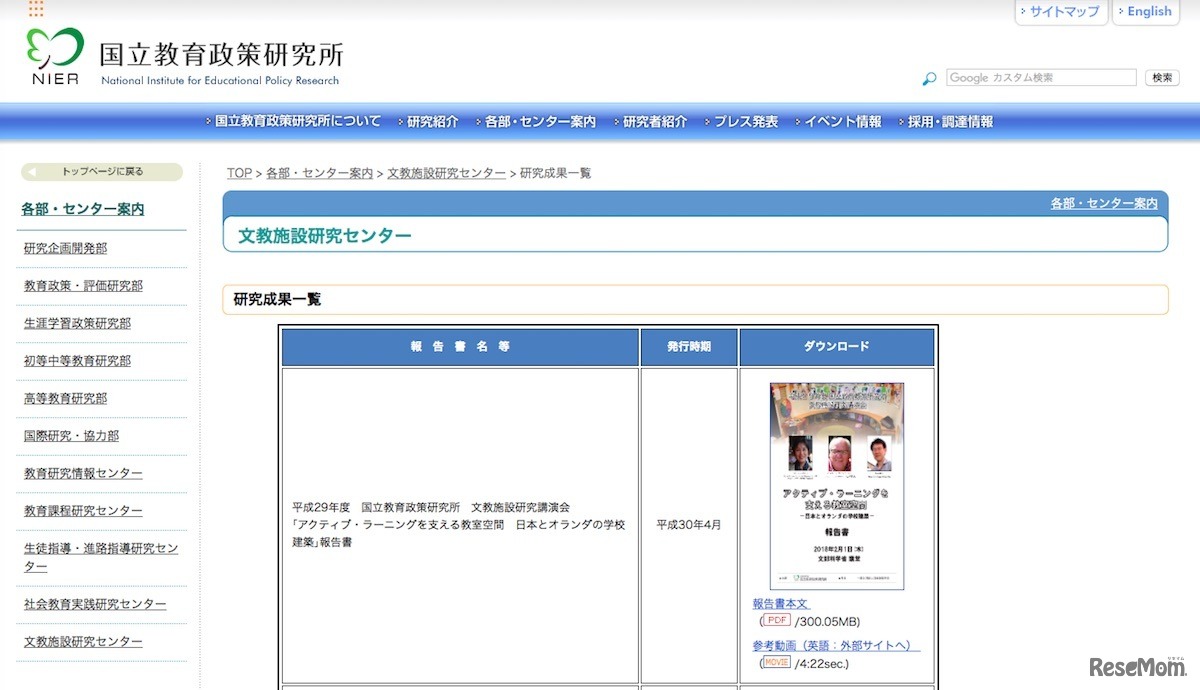Viewport: 1200px width, 690px height.
Task: Click the dotted grid icon top-left
Action: 34,10
